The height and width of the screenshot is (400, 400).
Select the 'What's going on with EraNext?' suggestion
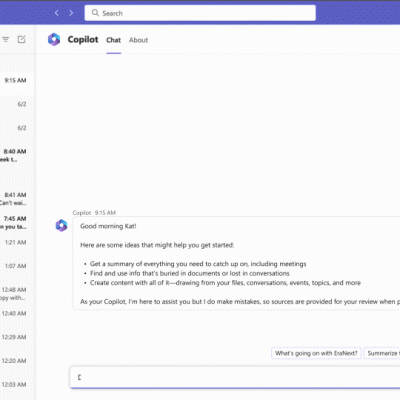pyautogui.click(x=316, y=353)
